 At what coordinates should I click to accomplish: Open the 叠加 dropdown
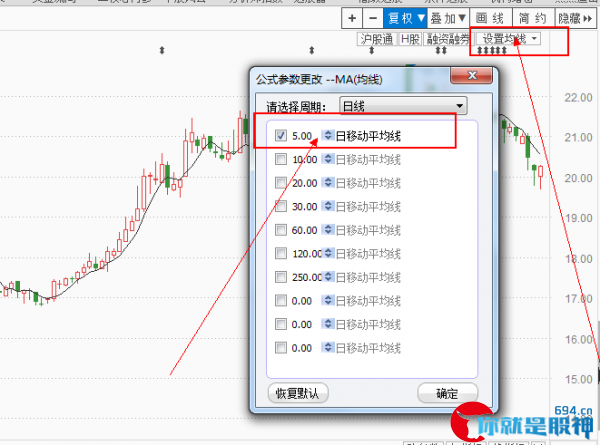448,18
